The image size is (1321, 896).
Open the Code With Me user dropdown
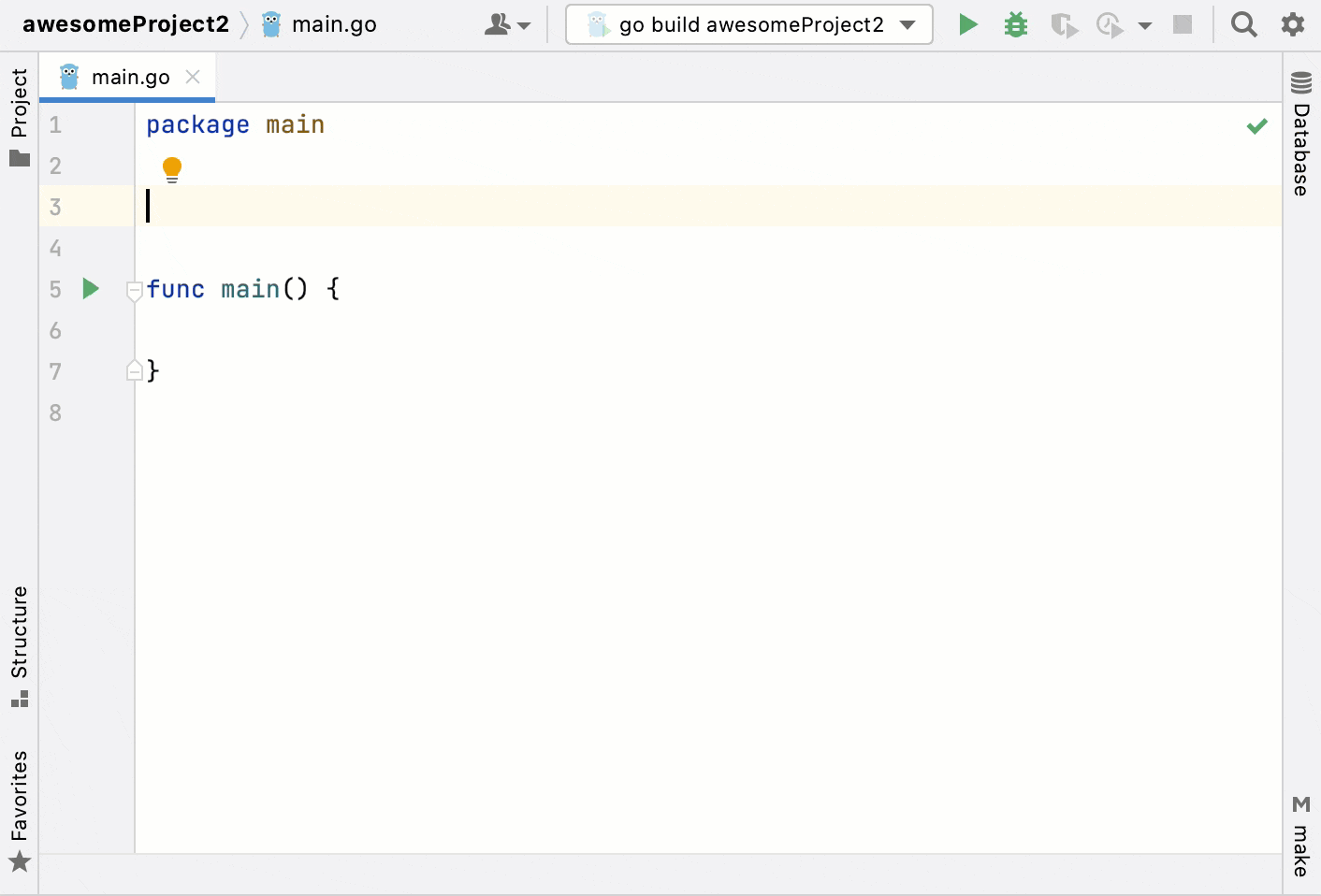pos(506,24)
